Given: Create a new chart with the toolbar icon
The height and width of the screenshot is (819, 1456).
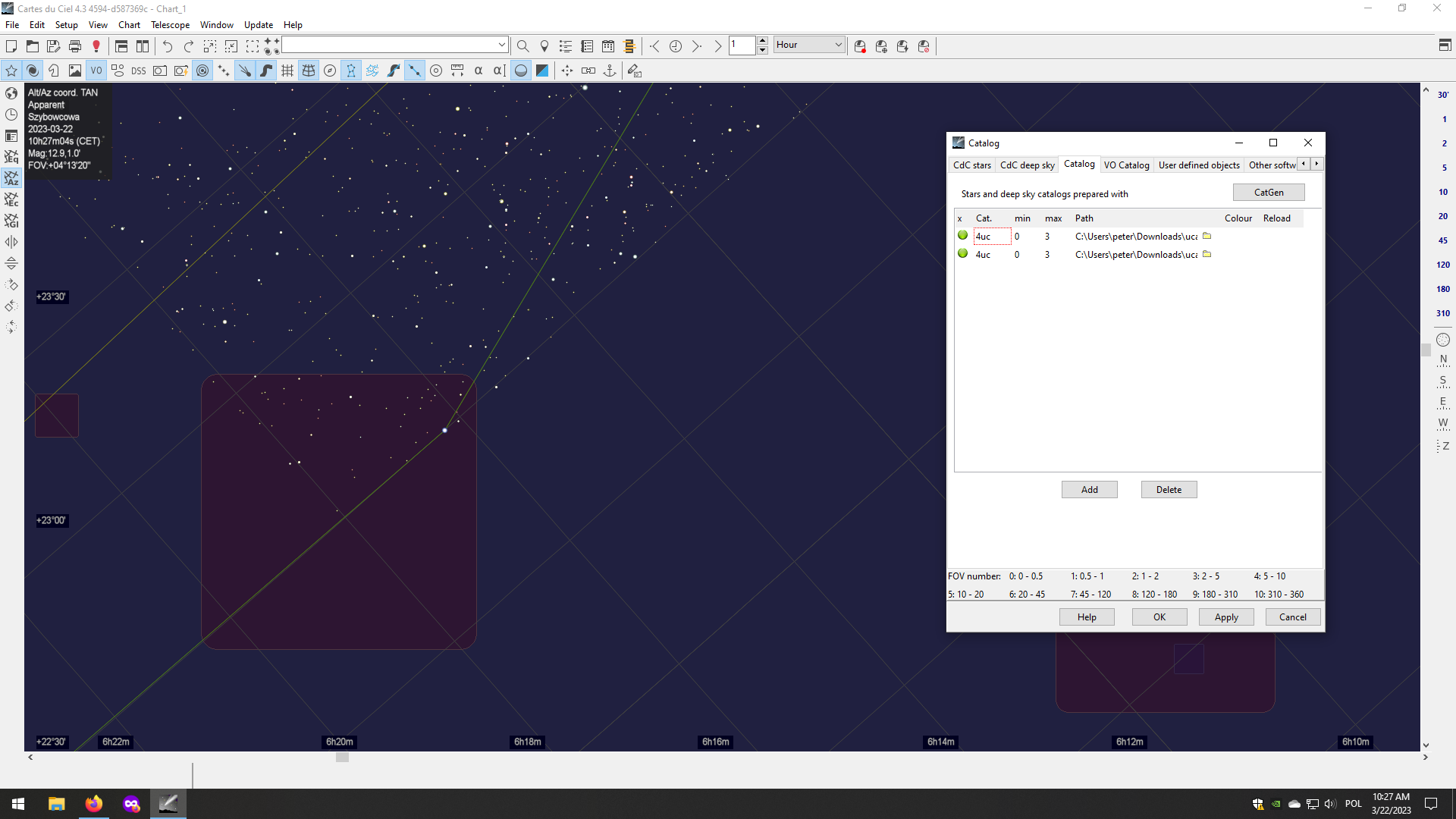Looking at the screenshot, I should point(11,46).
